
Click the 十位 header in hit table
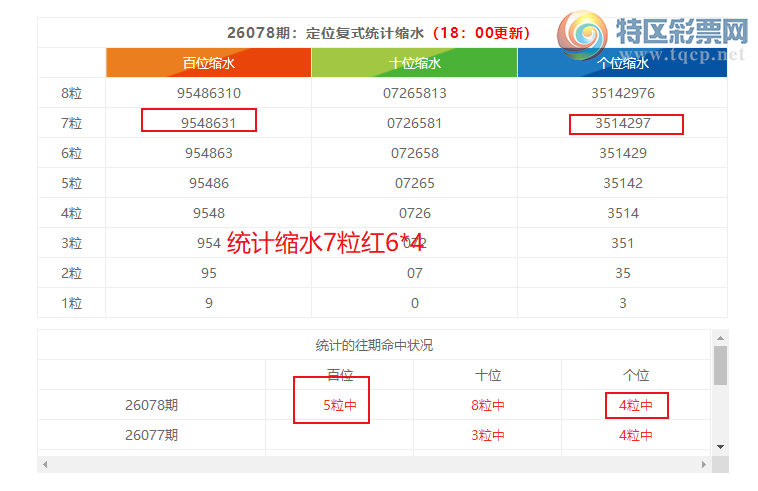coord(488,375)
